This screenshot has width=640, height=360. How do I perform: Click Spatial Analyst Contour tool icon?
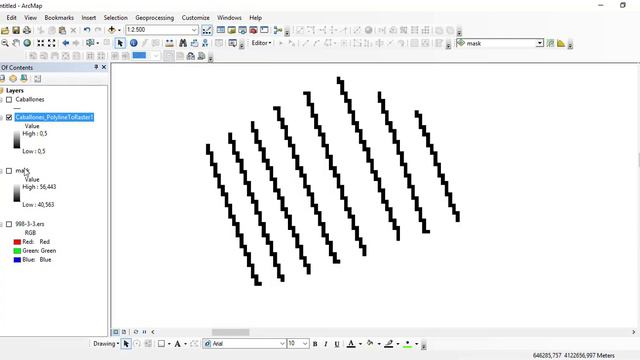pos(550,43)
